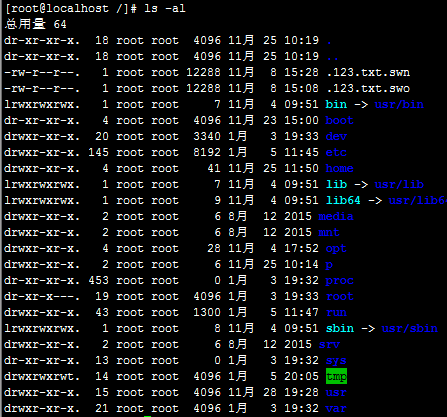Click size 41 on home row
The width and height of the screenshot is (447, 417).
tap(214, 168)
